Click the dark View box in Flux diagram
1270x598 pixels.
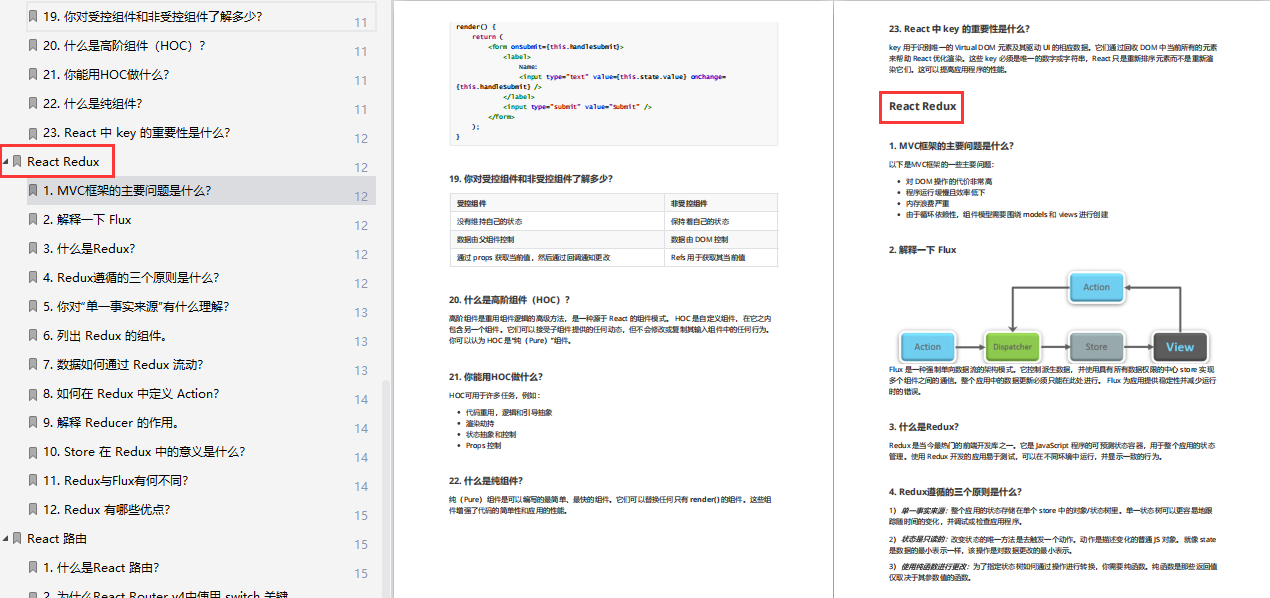1180,347
